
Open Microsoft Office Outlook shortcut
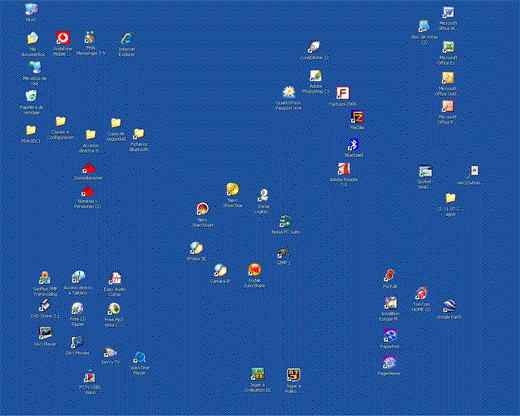(448, 78)
